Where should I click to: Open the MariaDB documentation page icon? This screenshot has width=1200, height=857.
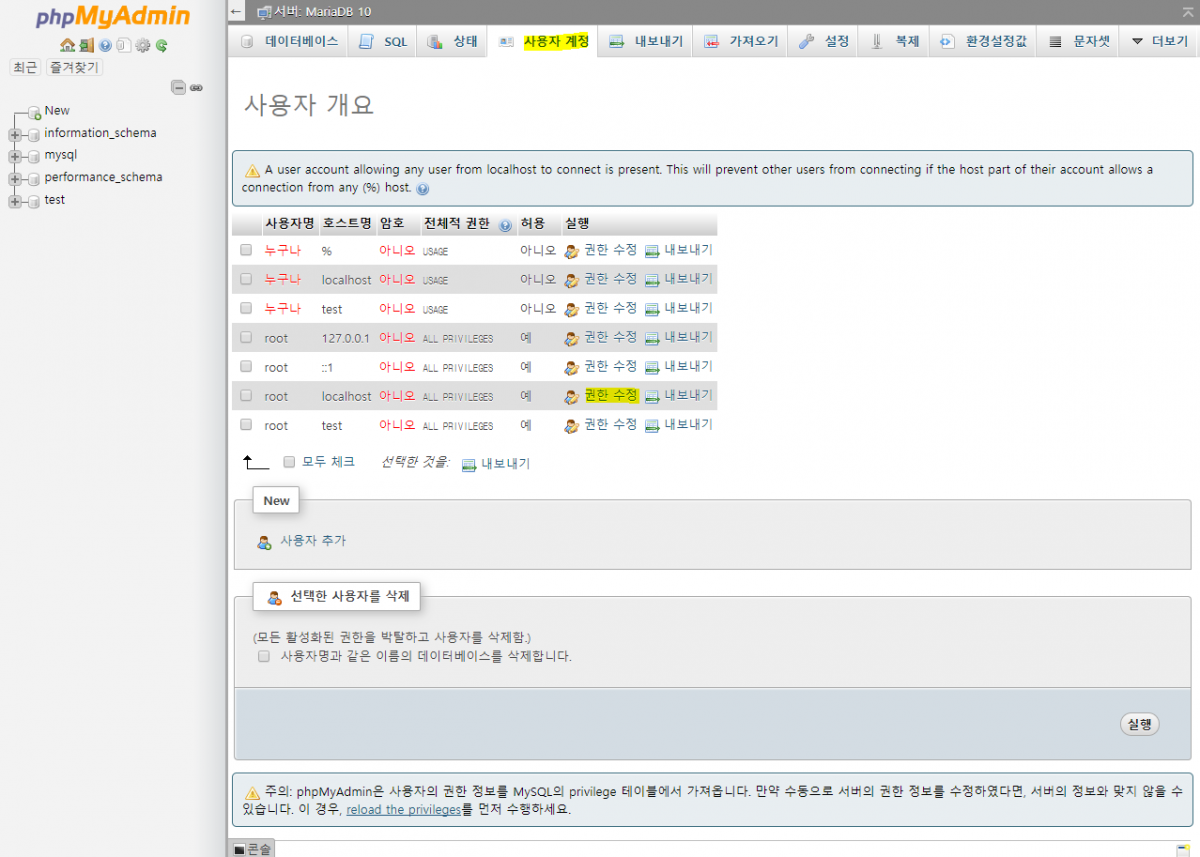tap(123, 45)
